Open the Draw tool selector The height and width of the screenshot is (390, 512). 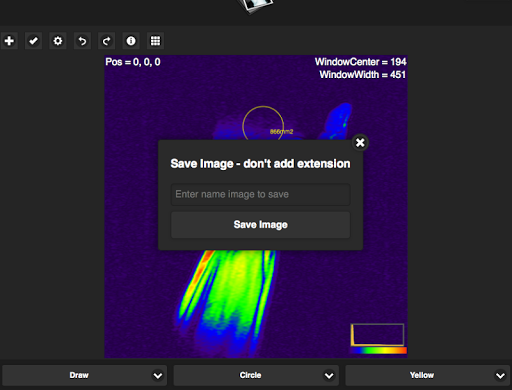point(84,375)
